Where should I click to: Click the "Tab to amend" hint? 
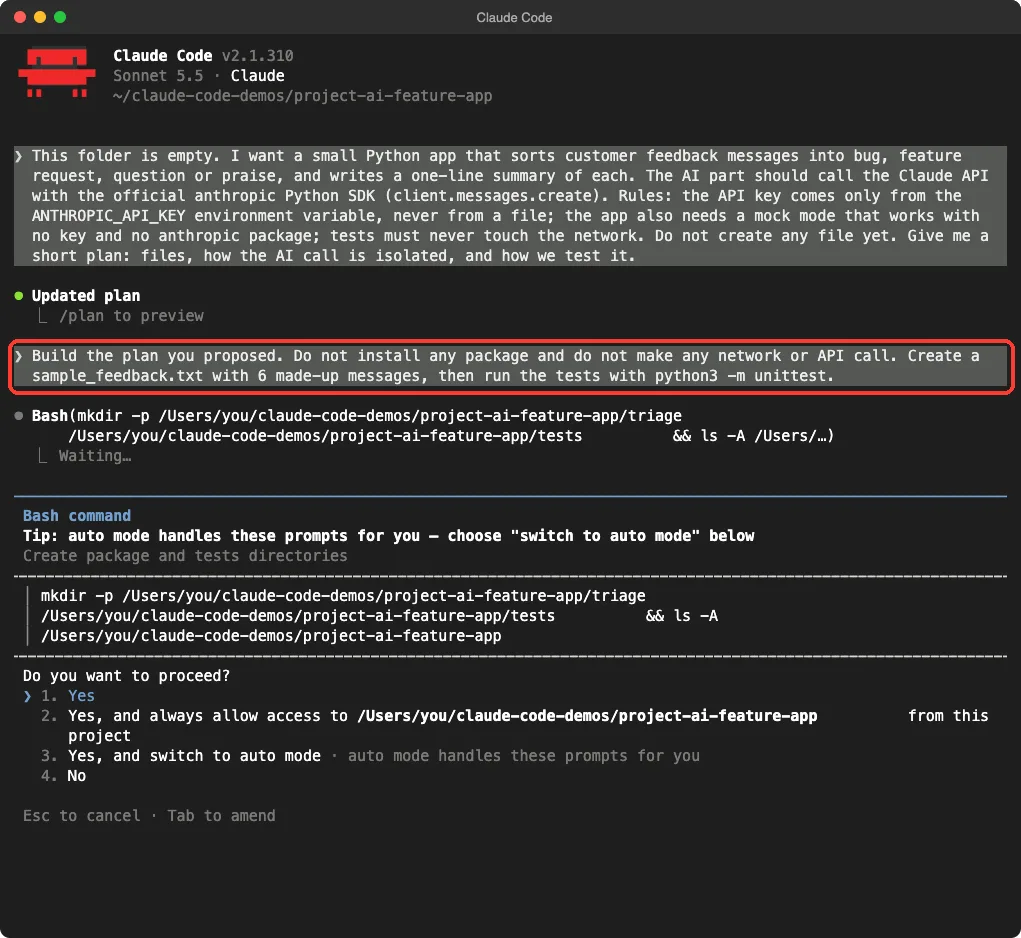click(221, 816)
